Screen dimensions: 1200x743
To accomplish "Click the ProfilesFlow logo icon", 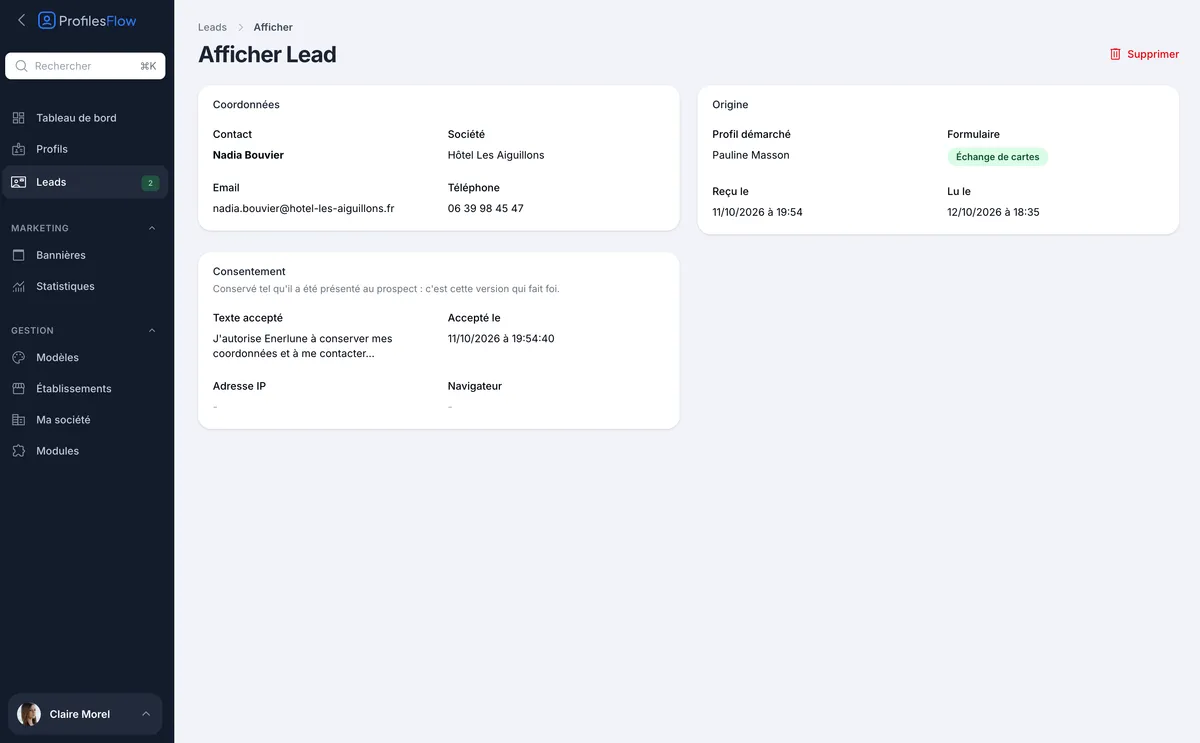I will pos(46,20).
